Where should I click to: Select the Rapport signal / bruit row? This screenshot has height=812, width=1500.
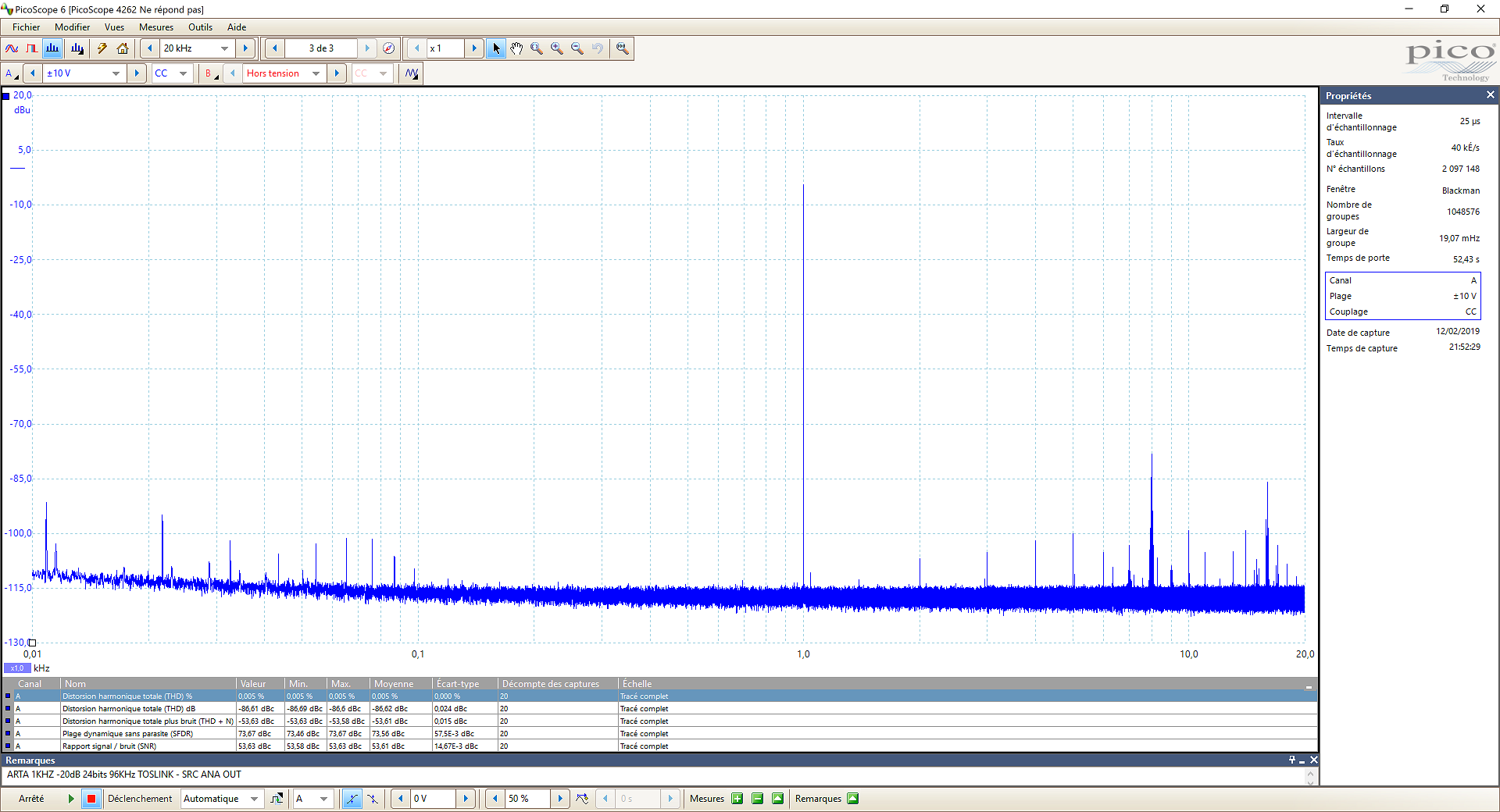point(659,746)
